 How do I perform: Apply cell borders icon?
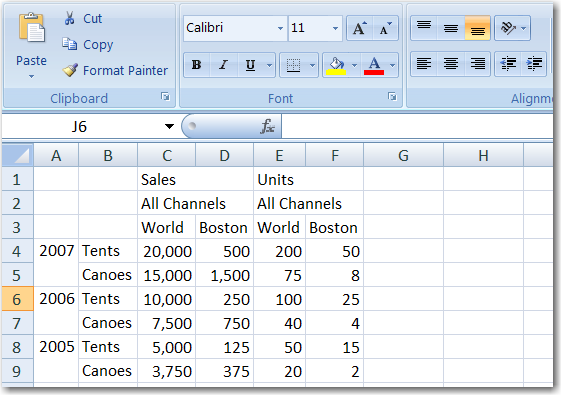[293, 65]
